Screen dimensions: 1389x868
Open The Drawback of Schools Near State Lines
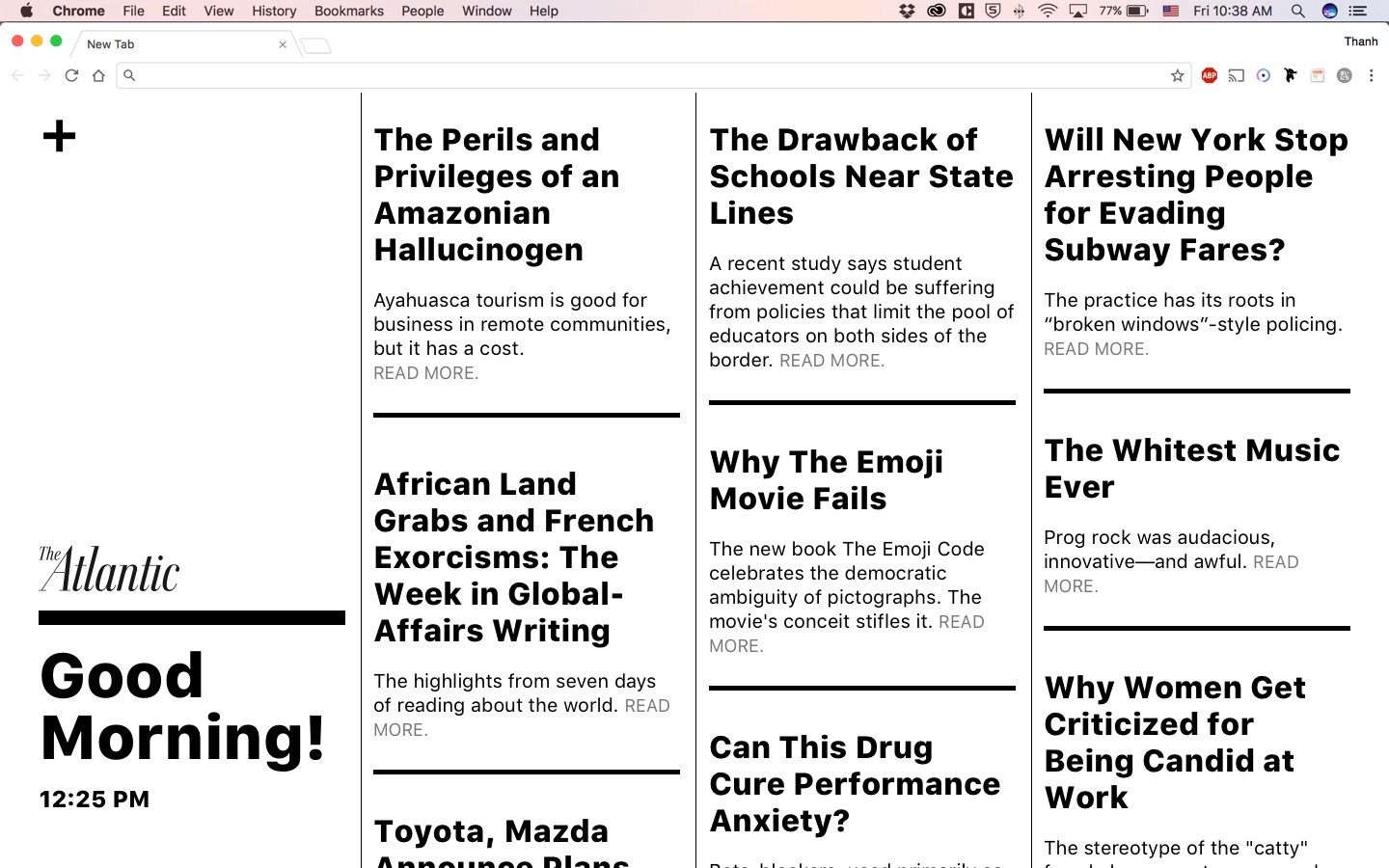click(x=861, y=176)
